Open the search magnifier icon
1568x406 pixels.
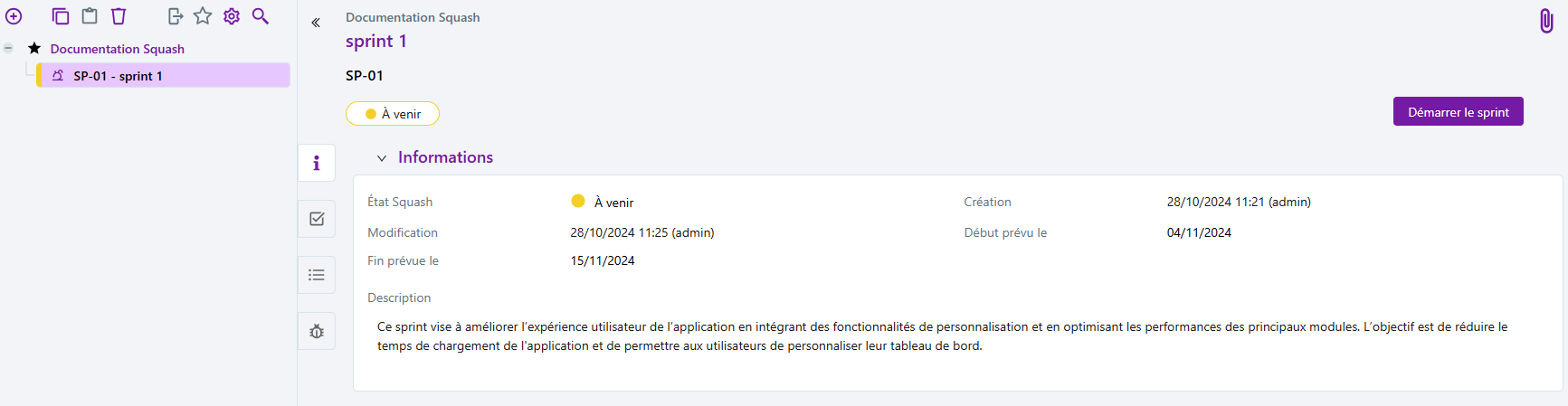pos(261,16)
